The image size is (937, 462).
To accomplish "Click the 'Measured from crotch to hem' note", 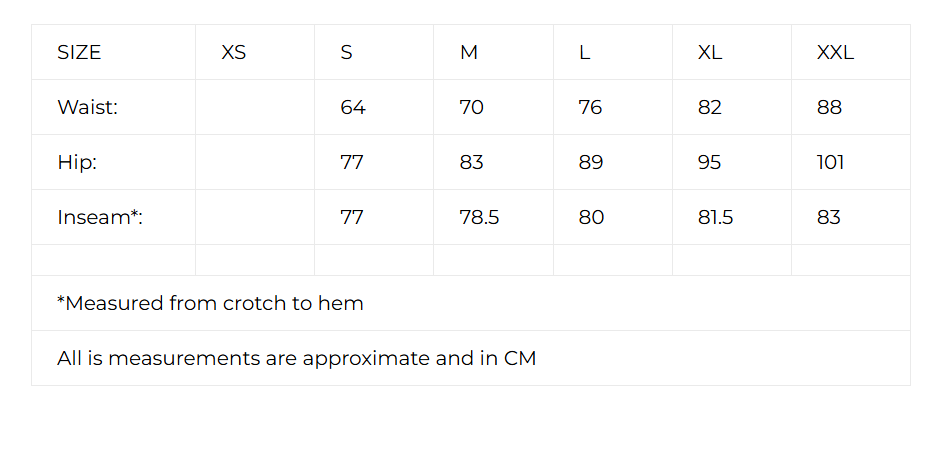I will click(x=210, y=303).
